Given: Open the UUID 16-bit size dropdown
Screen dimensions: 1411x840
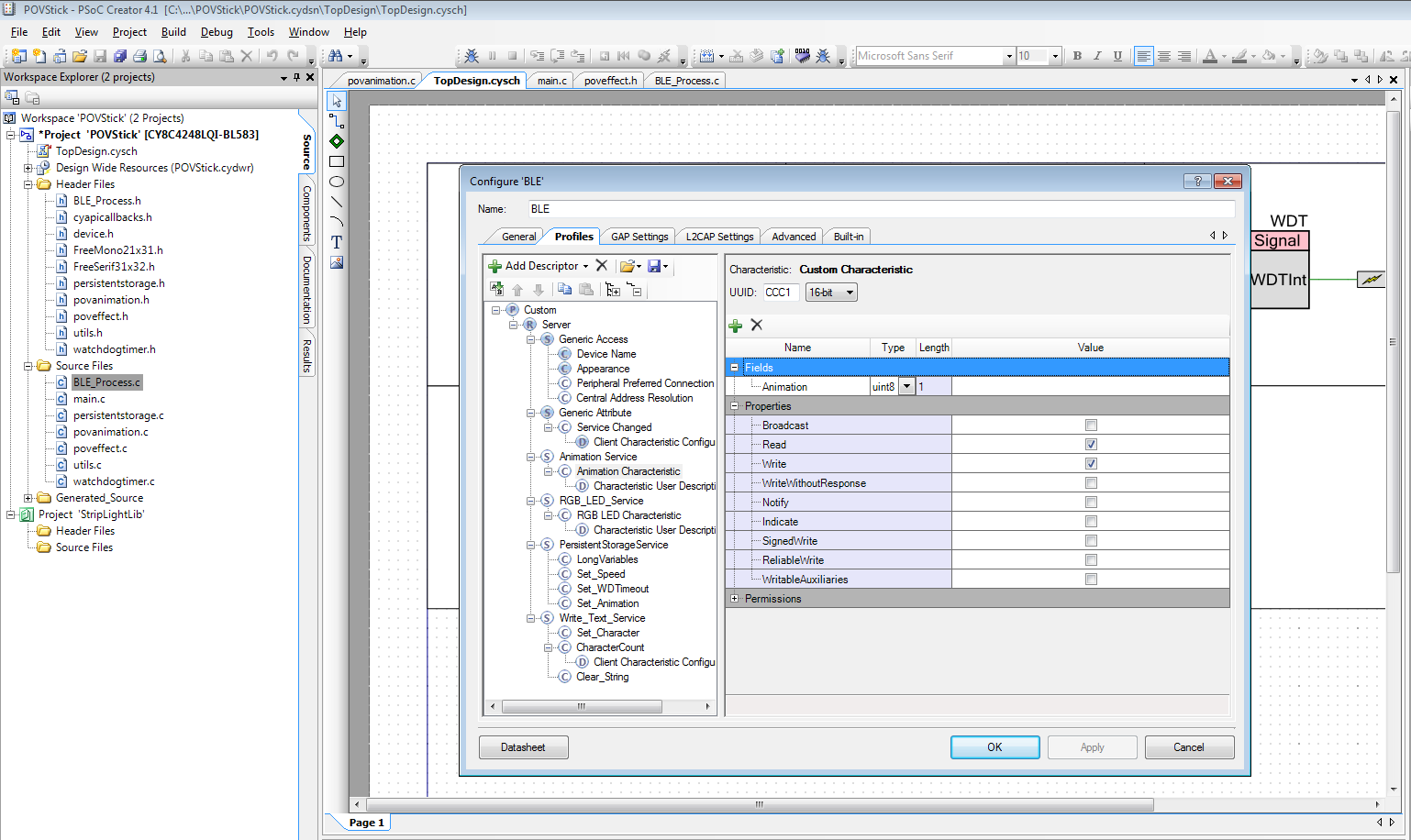Looking at the screenshot, I should click(x=831, y=293).
